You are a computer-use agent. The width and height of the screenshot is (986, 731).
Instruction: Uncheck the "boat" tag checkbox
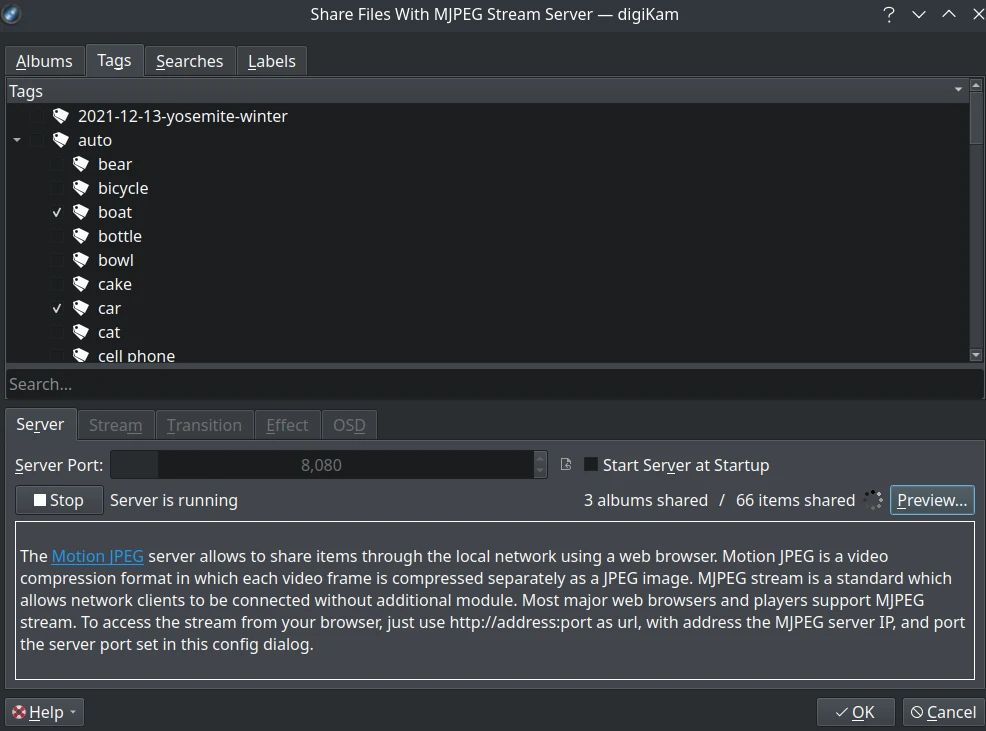click(57, 212)
